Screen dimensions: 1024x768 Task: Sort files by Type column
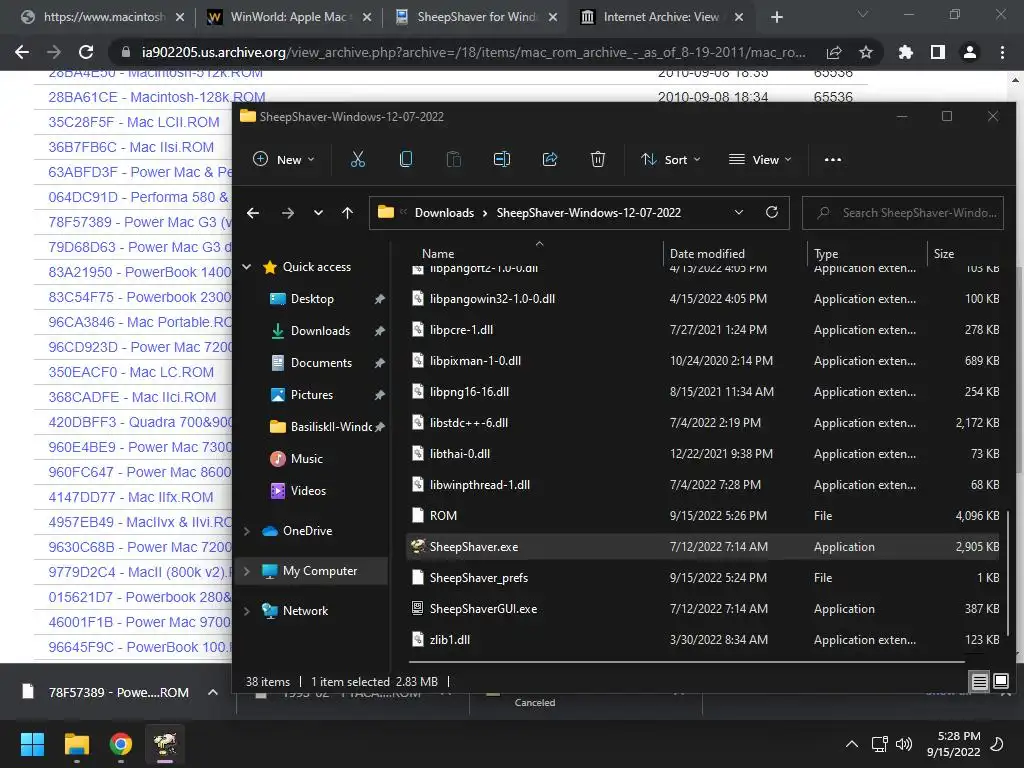(x=826, y=253)
